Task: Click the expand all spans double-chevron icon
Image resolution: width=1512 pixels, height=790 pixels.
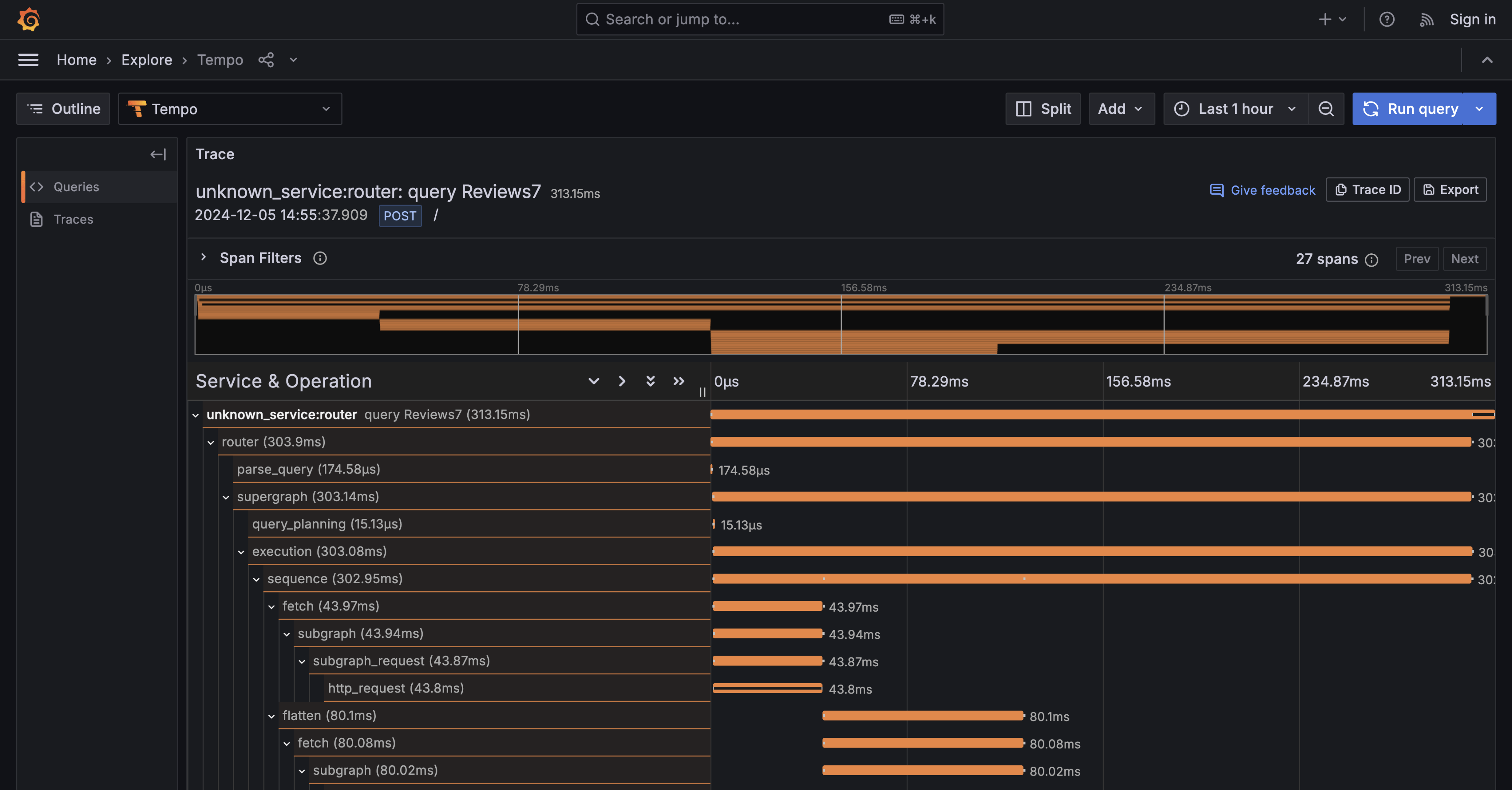Action: coord(650,381)
